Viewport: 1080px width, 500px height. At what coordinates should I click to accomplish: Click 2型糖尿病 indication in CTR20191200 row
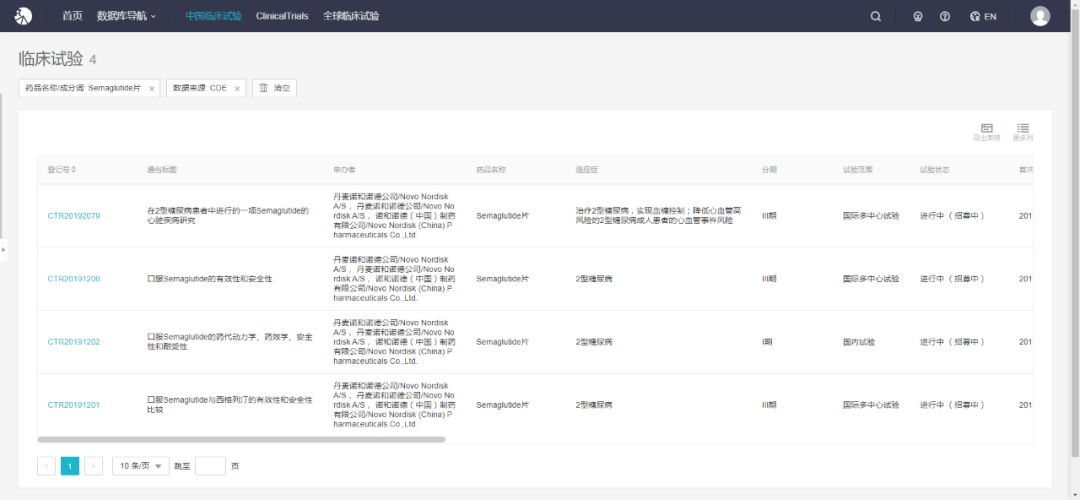coord(594,279)
